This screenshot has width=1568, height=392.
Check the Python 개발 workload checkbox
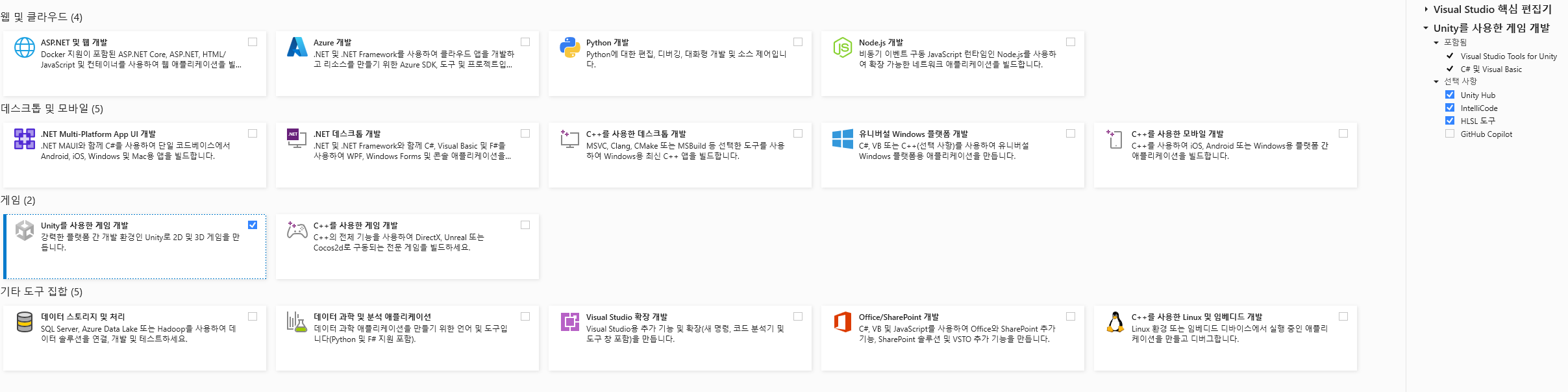tap(798, 42)
